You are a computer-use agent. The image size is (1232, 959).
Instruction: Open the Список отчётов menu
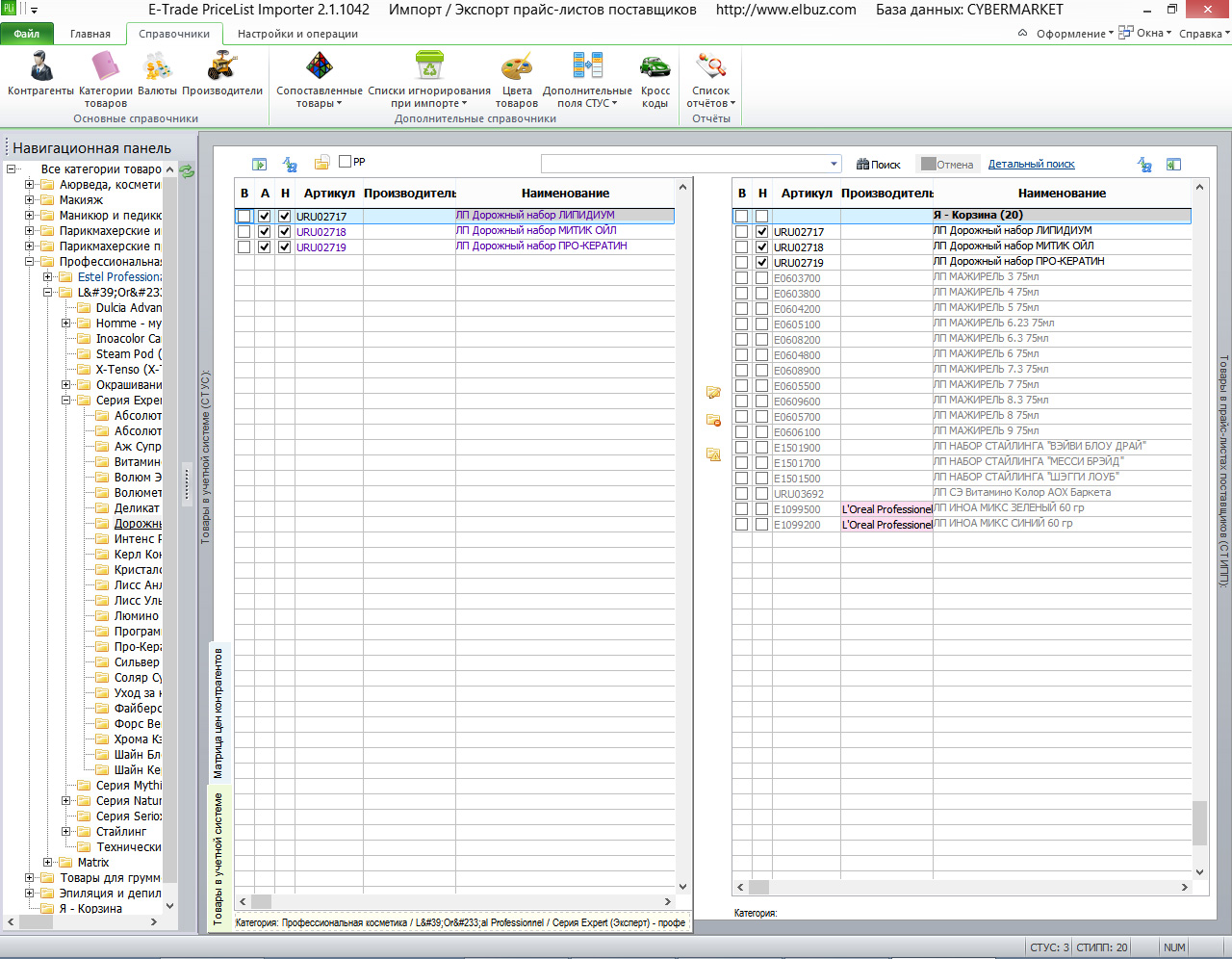711,79
